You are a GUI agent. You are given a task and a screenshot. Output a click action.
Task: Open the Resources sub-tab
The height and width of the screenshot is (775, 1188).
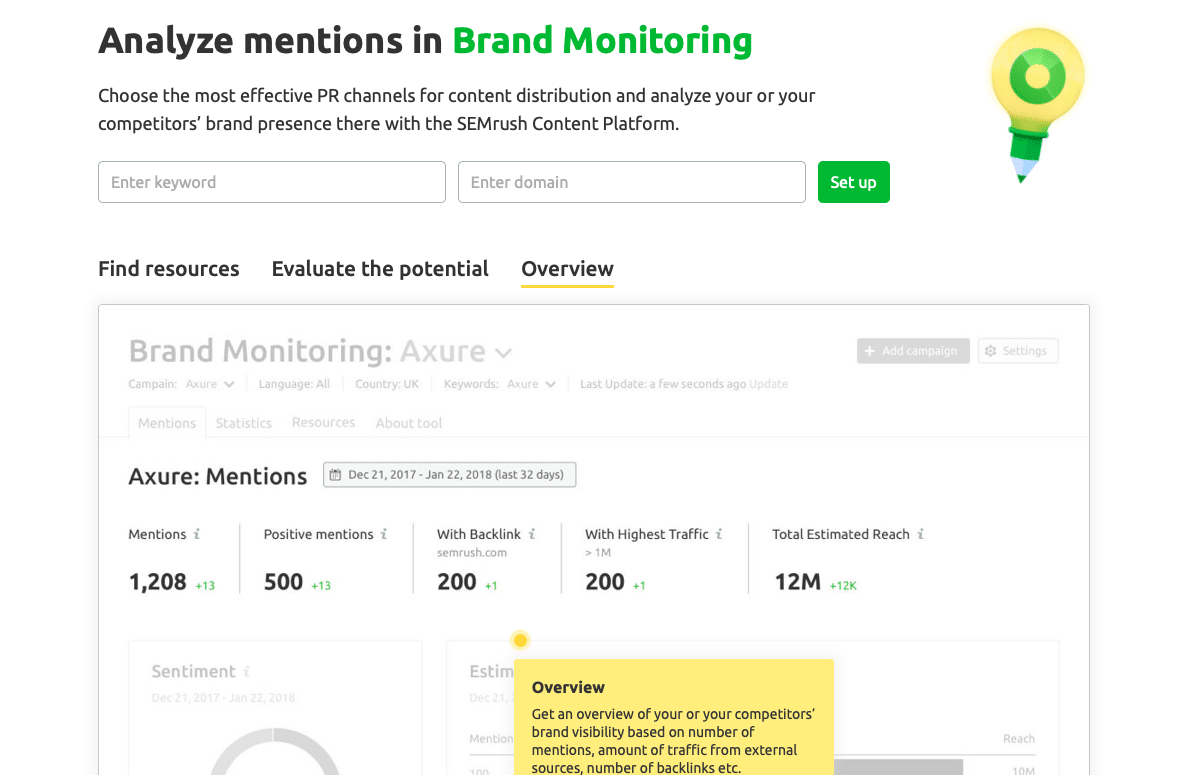coord(324,422)
